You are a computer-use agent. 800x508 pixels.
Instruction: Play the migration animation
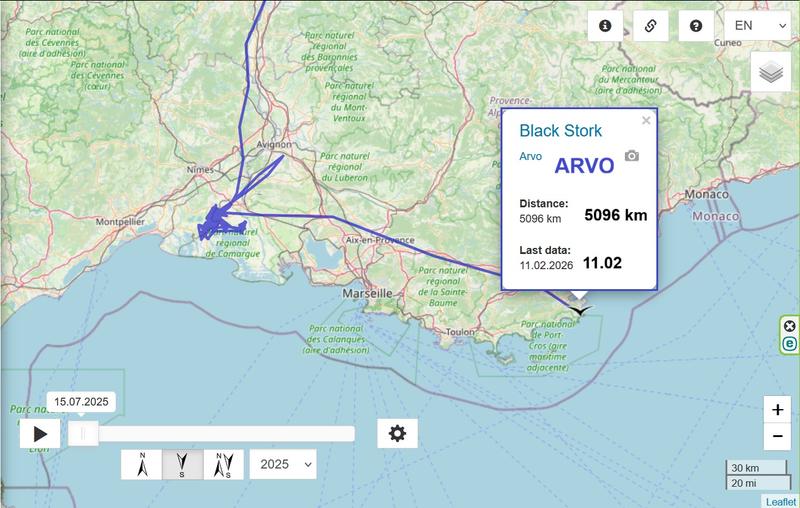click(x=40, y=434)
